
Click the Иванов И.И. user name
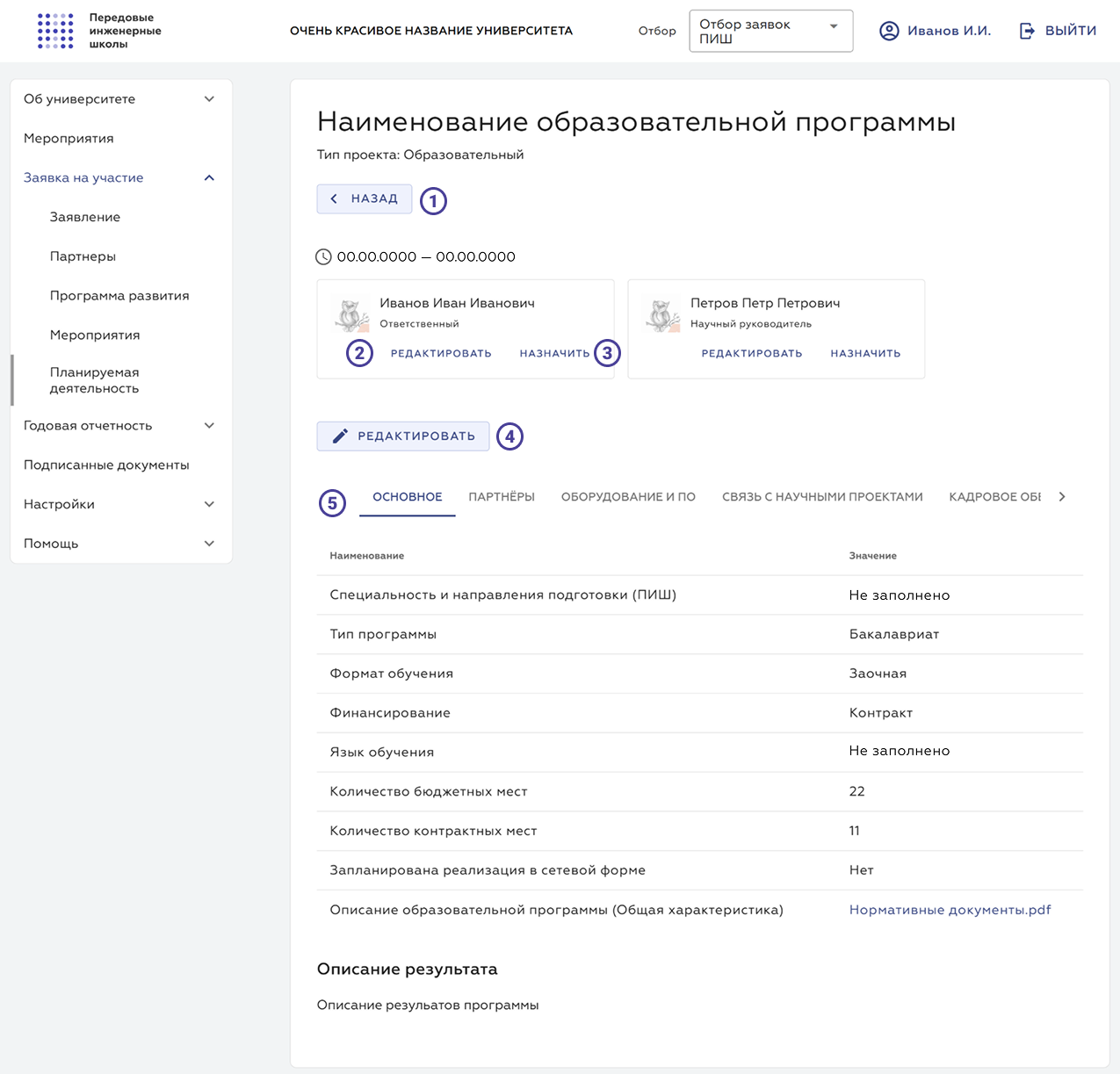[949, 31]
